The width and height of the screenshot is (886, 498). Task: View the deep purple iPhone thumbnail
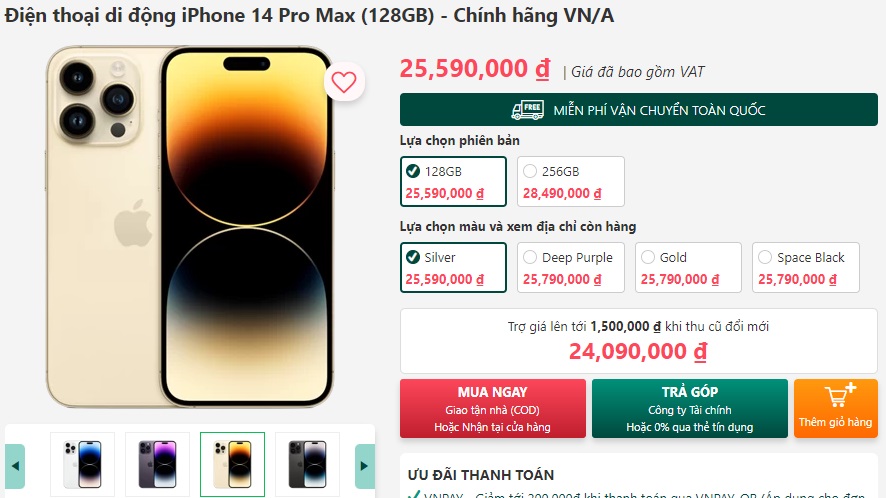pos(158,464)
